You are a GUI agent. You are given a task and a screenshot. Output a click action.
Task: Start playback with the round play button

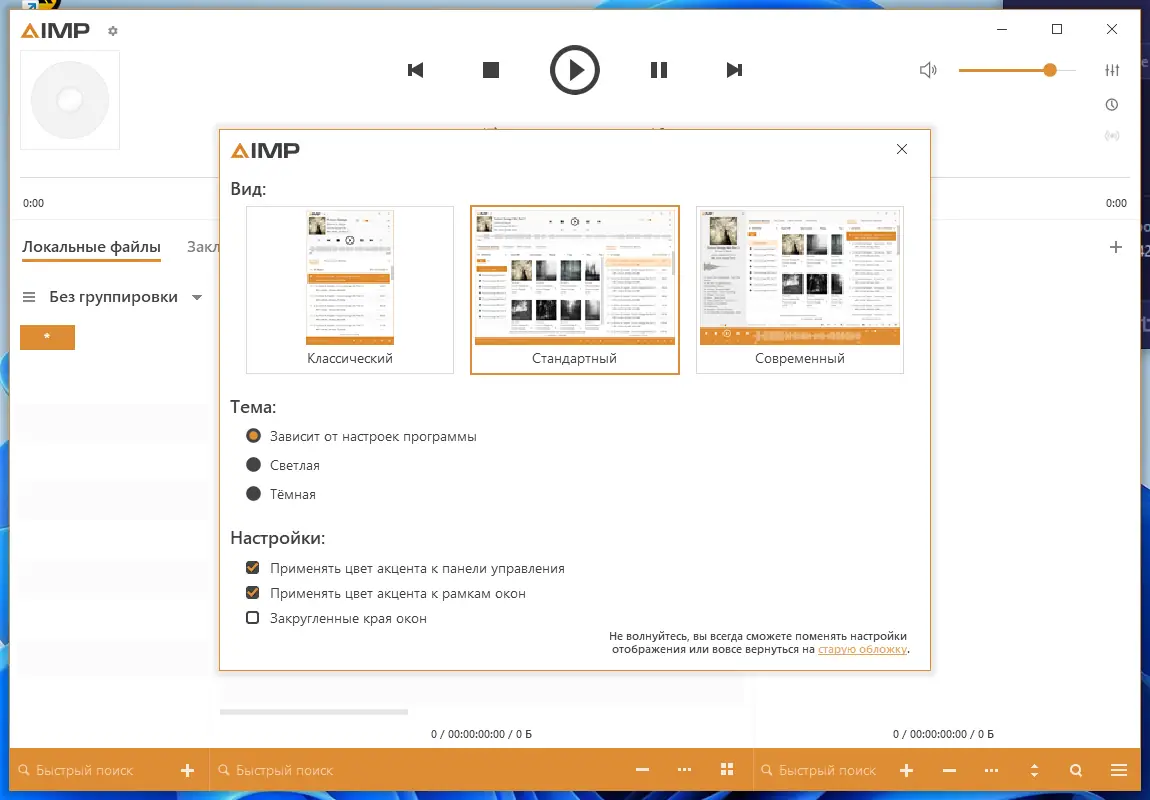(x=575, y=70)
